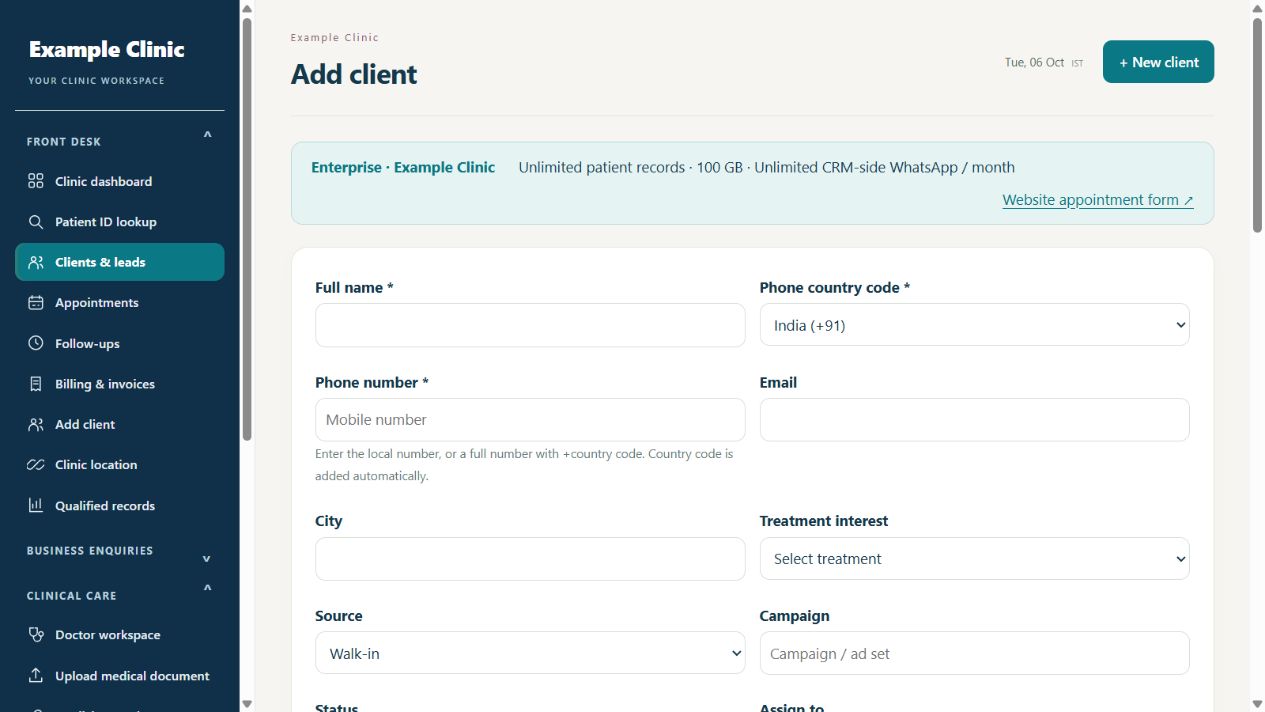The width and height of the screenshot is (1265, 712).
Task: Open Clinic location page
Action: 120,465
